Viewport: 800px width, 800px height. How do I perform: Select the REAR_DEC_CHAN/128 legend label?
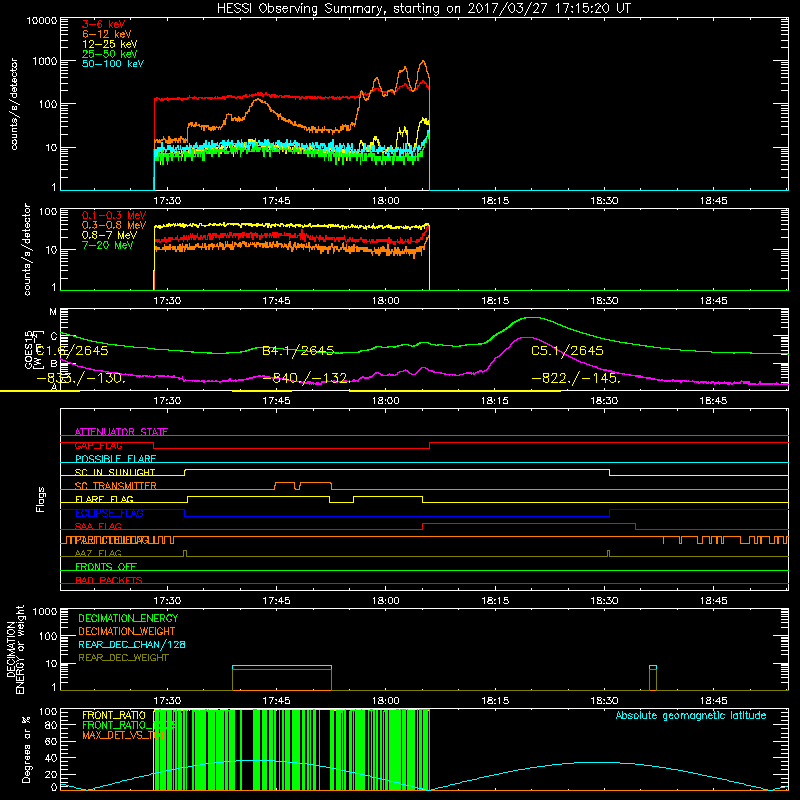[132, 644]
